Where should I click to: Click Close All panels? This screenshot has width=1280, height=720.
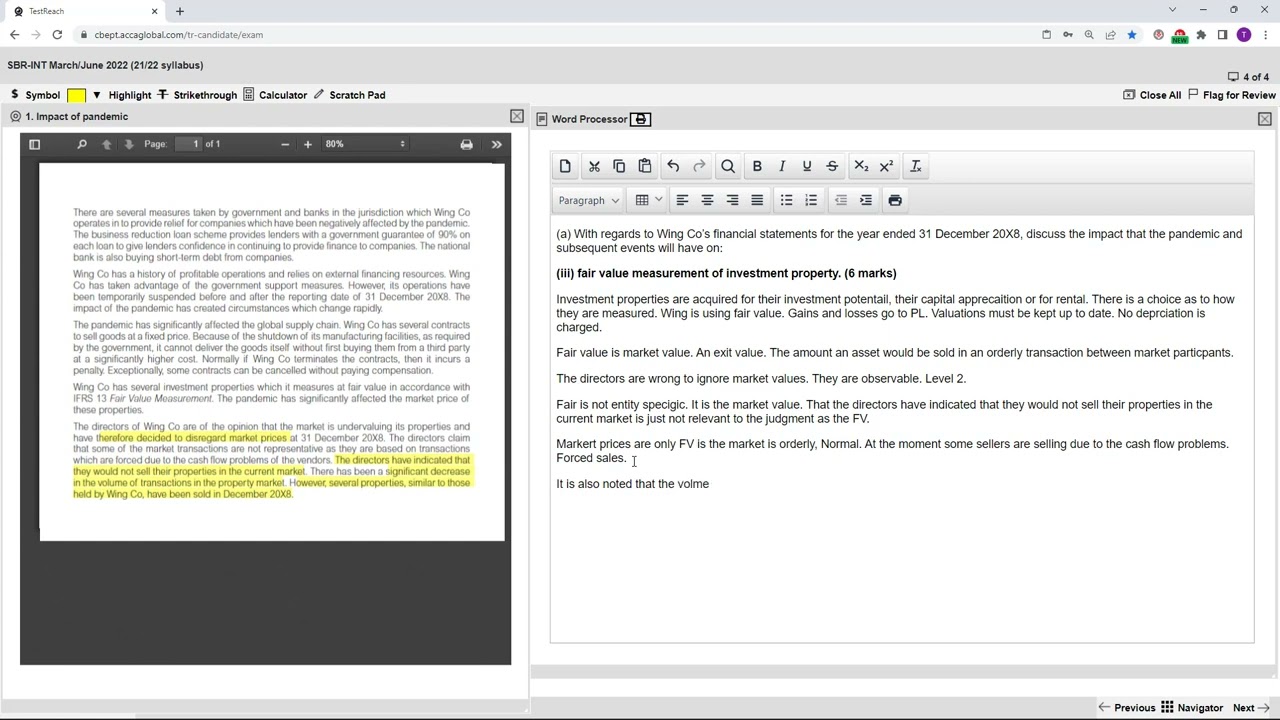point(1152,95)
